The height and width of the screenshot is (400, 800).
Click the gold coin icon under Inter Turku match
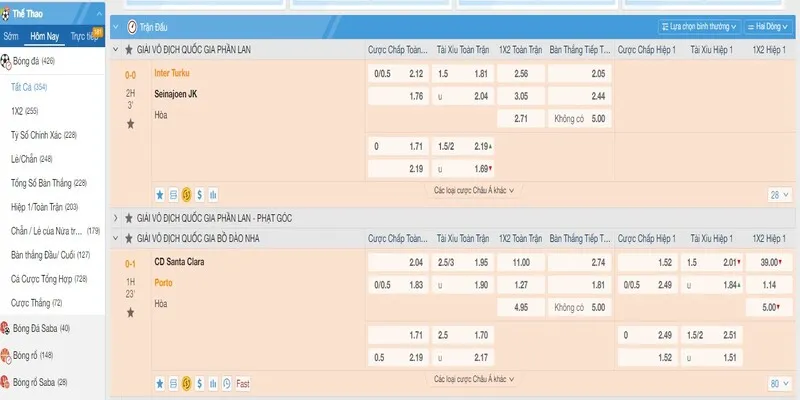coord(186,194)
